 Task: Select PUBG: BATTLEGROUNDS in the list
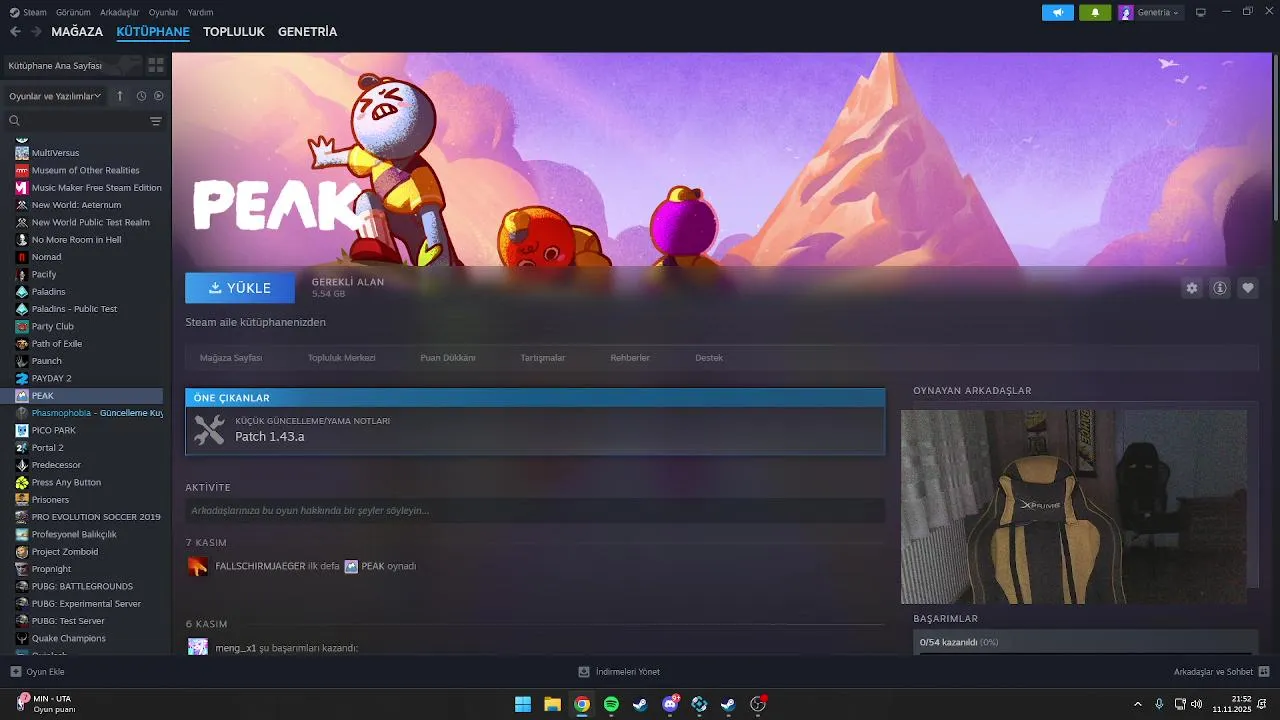82,586
